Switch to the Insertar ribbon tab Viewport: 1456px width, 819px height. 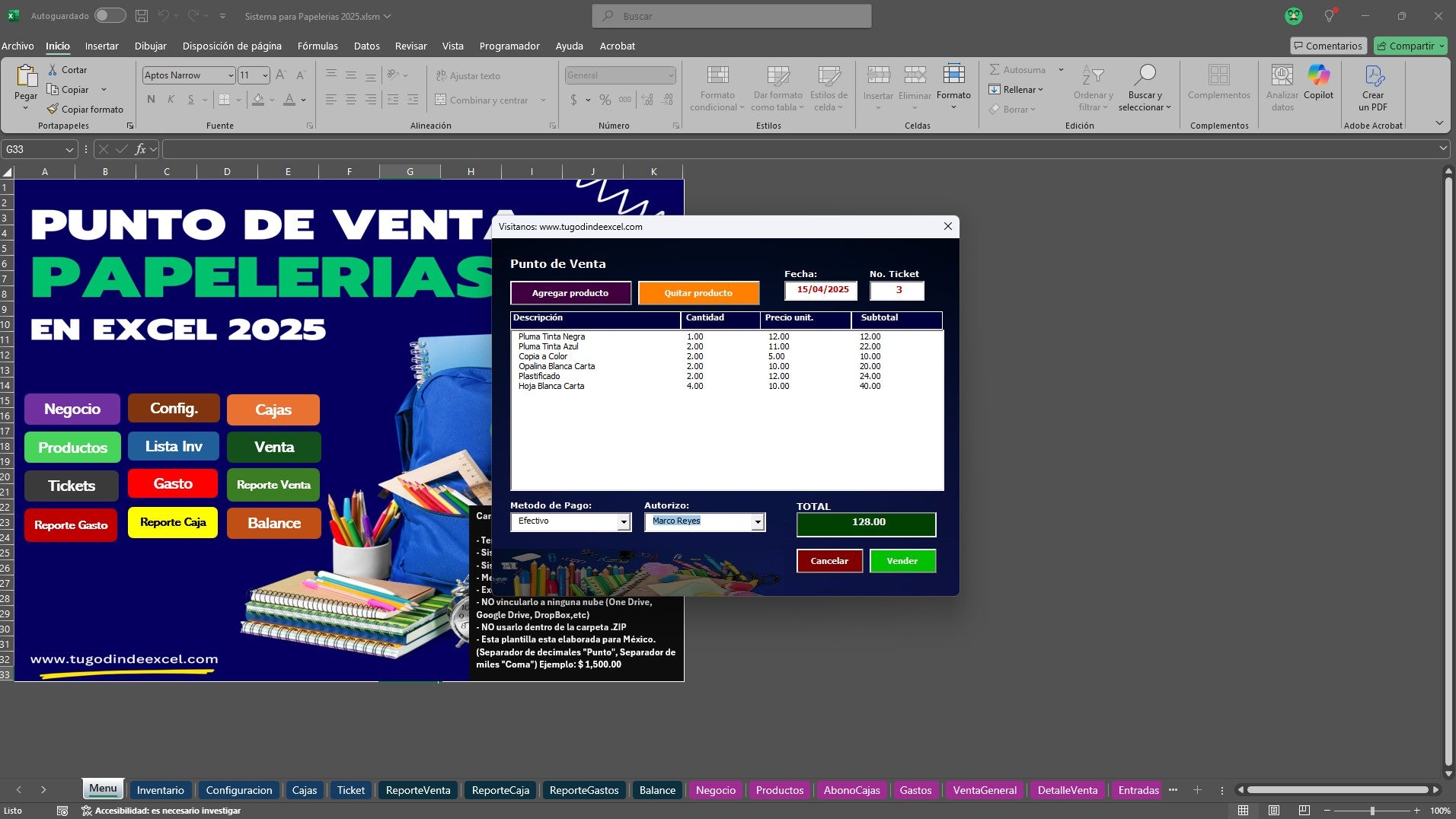pos(101,46)
